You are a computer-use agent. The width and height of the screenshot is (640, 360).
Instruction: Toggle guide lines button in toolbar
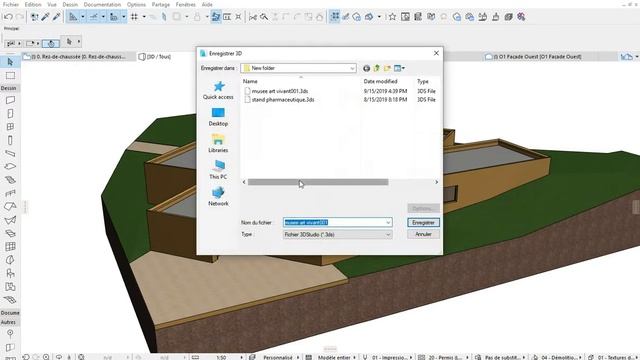(x=73, y=17)
